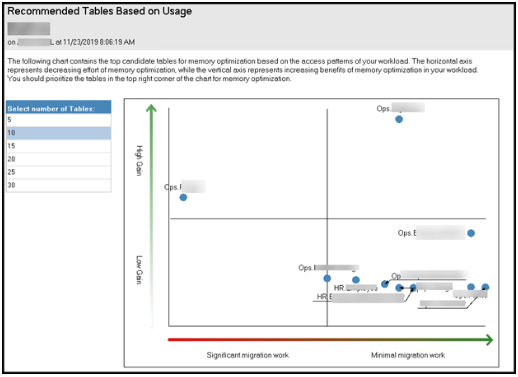
Task: Click the Select number of Tables header
Action: tap(59, 108)
